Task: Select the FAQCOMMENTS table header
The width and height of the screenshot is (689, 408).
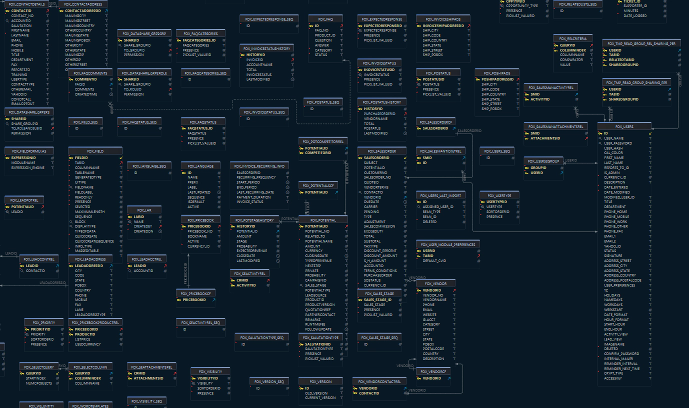Action: [90, 73]
